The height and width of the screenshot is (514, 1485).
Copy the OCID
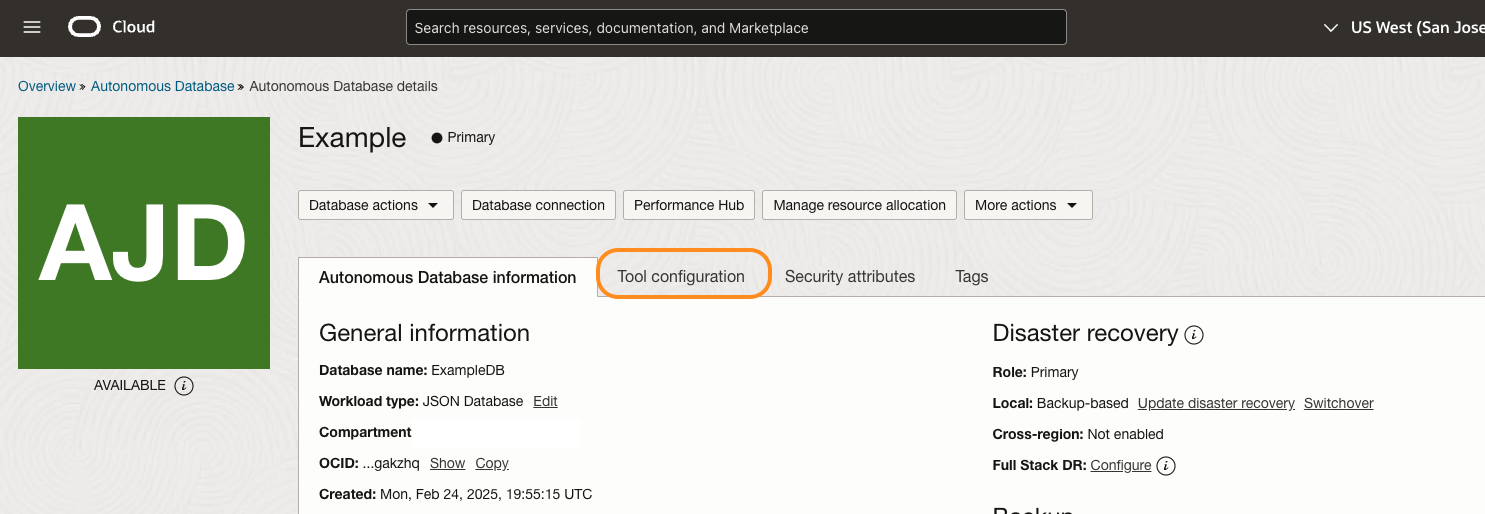[x=492, y=463]
